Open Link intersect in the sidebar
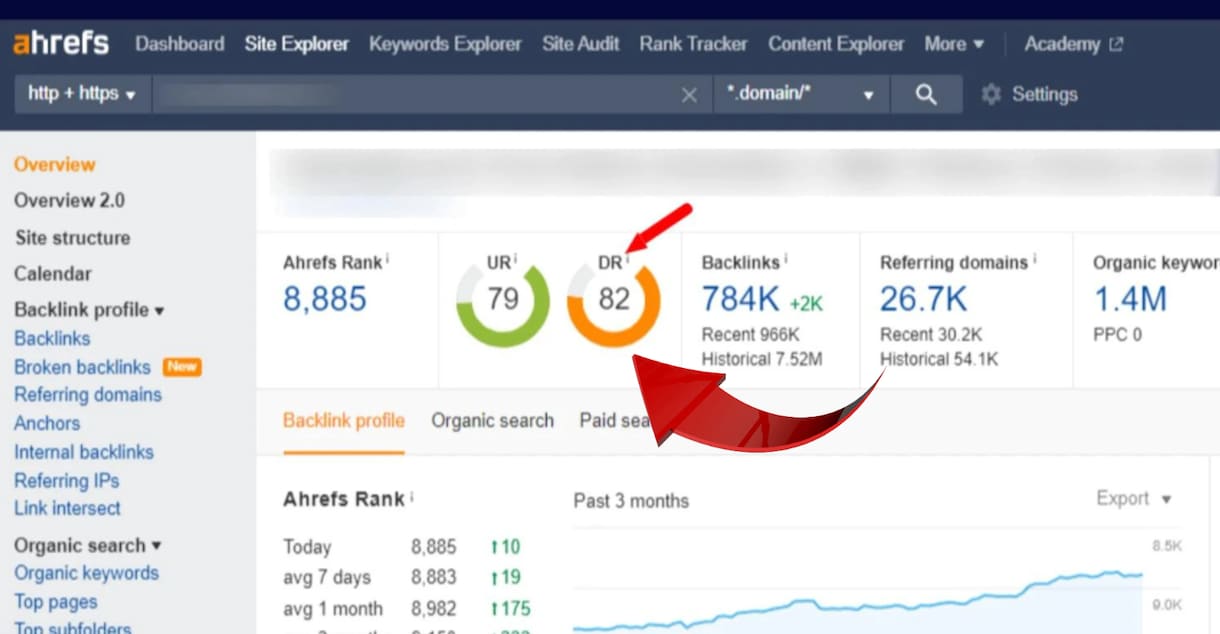Image resolution: width=1220 pixels, height=634 pixels. point(67,508)
